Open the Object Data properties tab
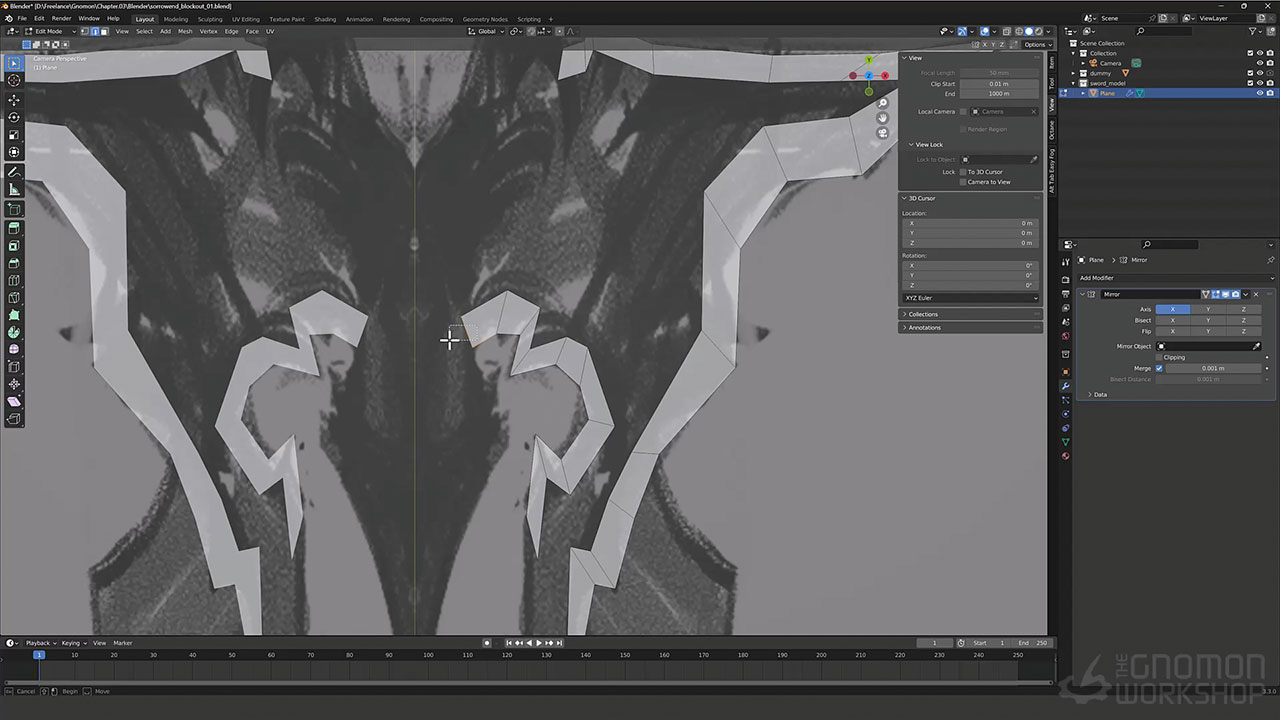This screenshot has width=1280, height=720. pos(1066,442)
